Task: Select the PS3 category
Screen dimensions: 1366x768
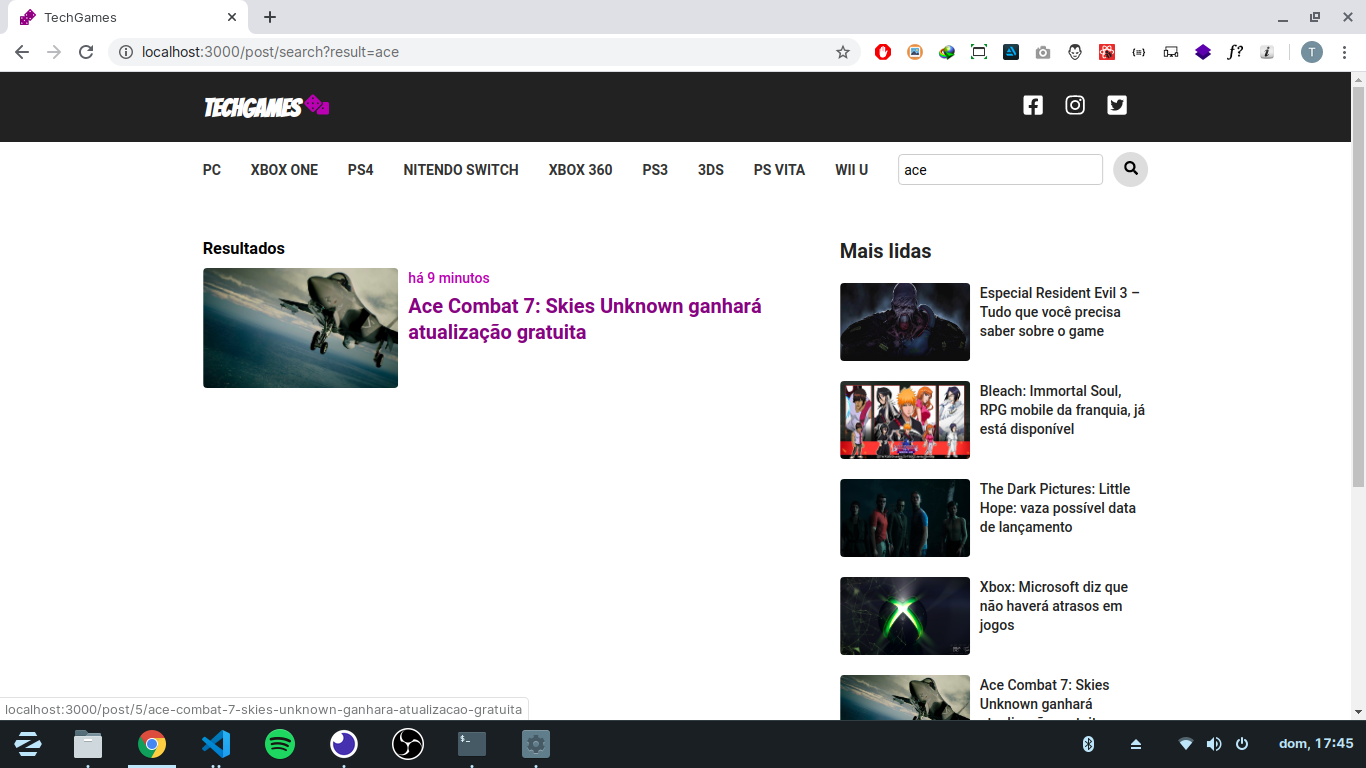Action: tap(655, 170)
